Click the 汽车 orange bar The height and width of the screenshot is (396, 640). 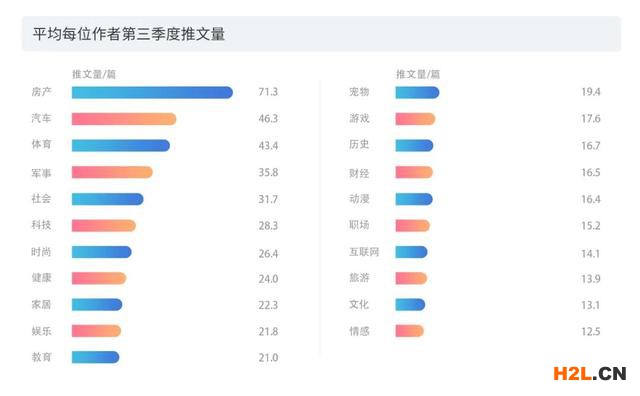tap(124, 119)
